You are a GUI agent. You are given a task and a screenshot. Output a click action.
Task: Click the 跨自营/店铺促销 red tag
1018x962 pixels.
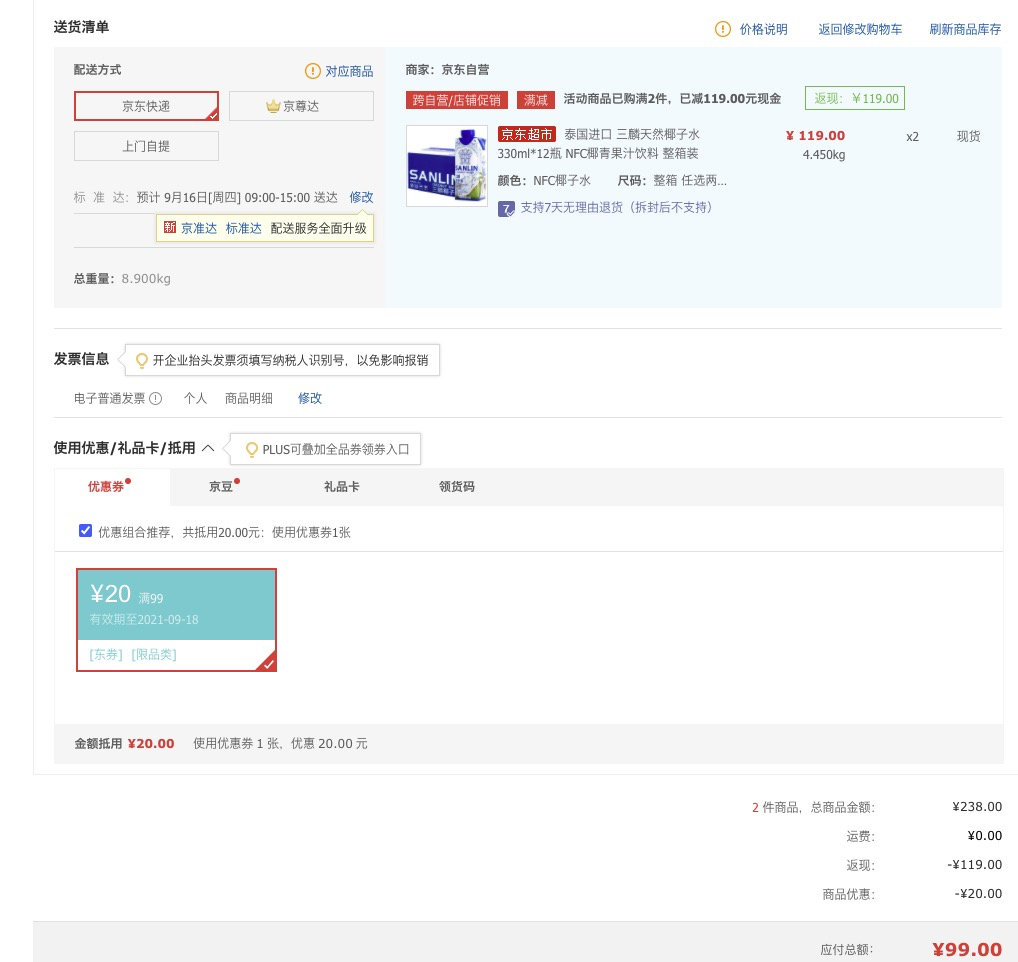point(457,100)
